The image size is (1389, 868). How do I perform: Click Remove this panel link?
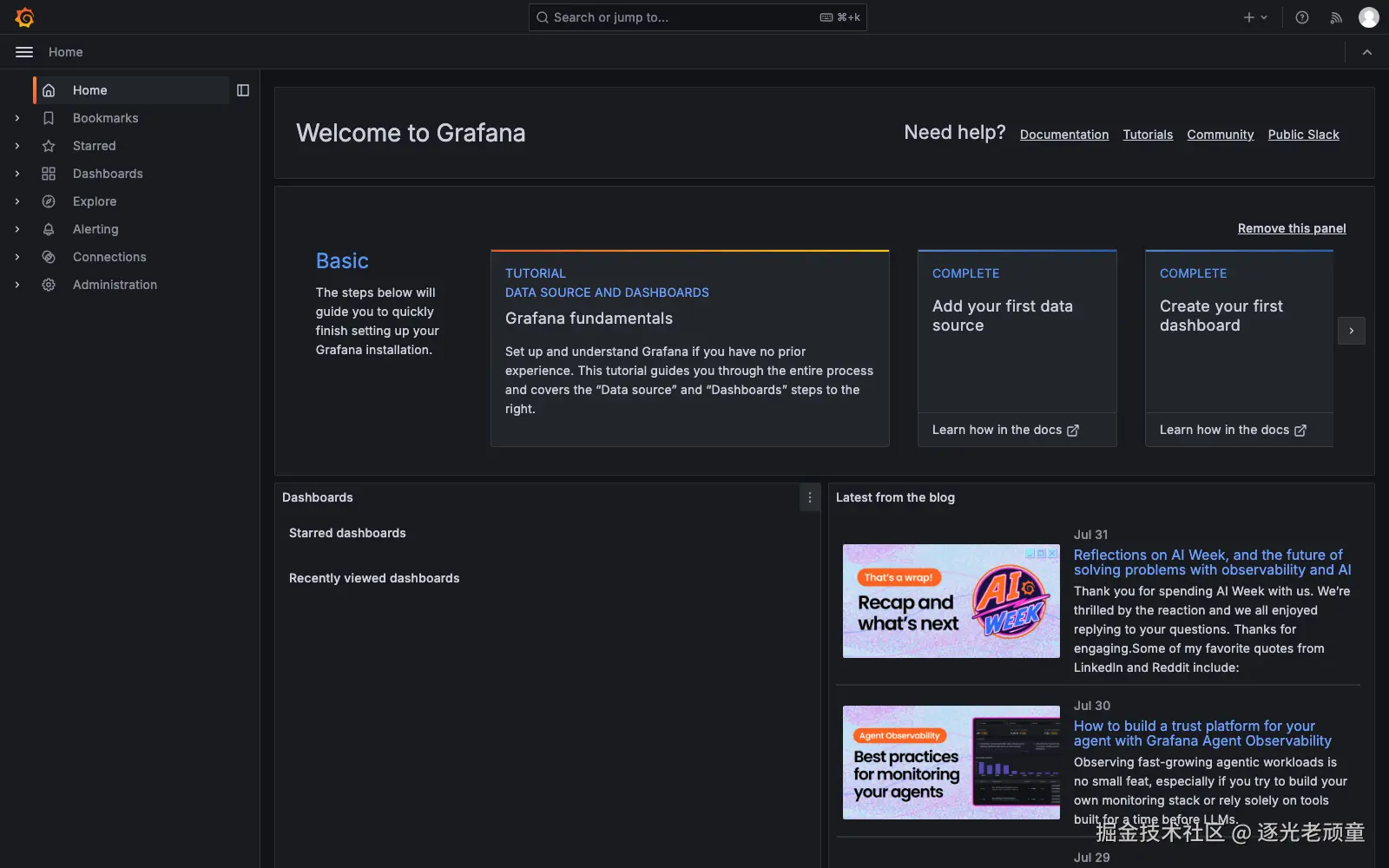(1292, 228)
